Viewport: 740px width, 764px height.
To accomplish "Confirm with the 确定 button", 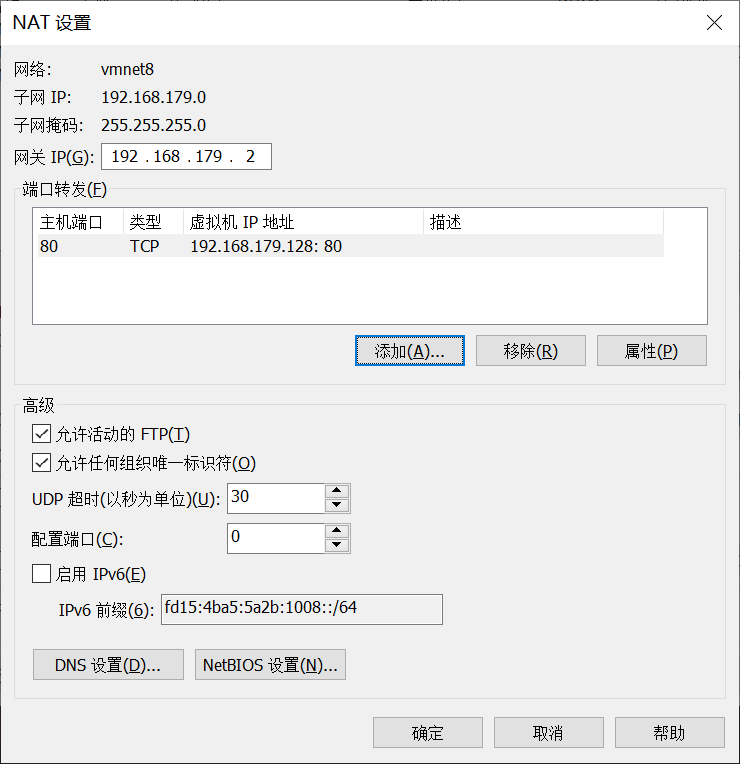I will pos(428,732).
